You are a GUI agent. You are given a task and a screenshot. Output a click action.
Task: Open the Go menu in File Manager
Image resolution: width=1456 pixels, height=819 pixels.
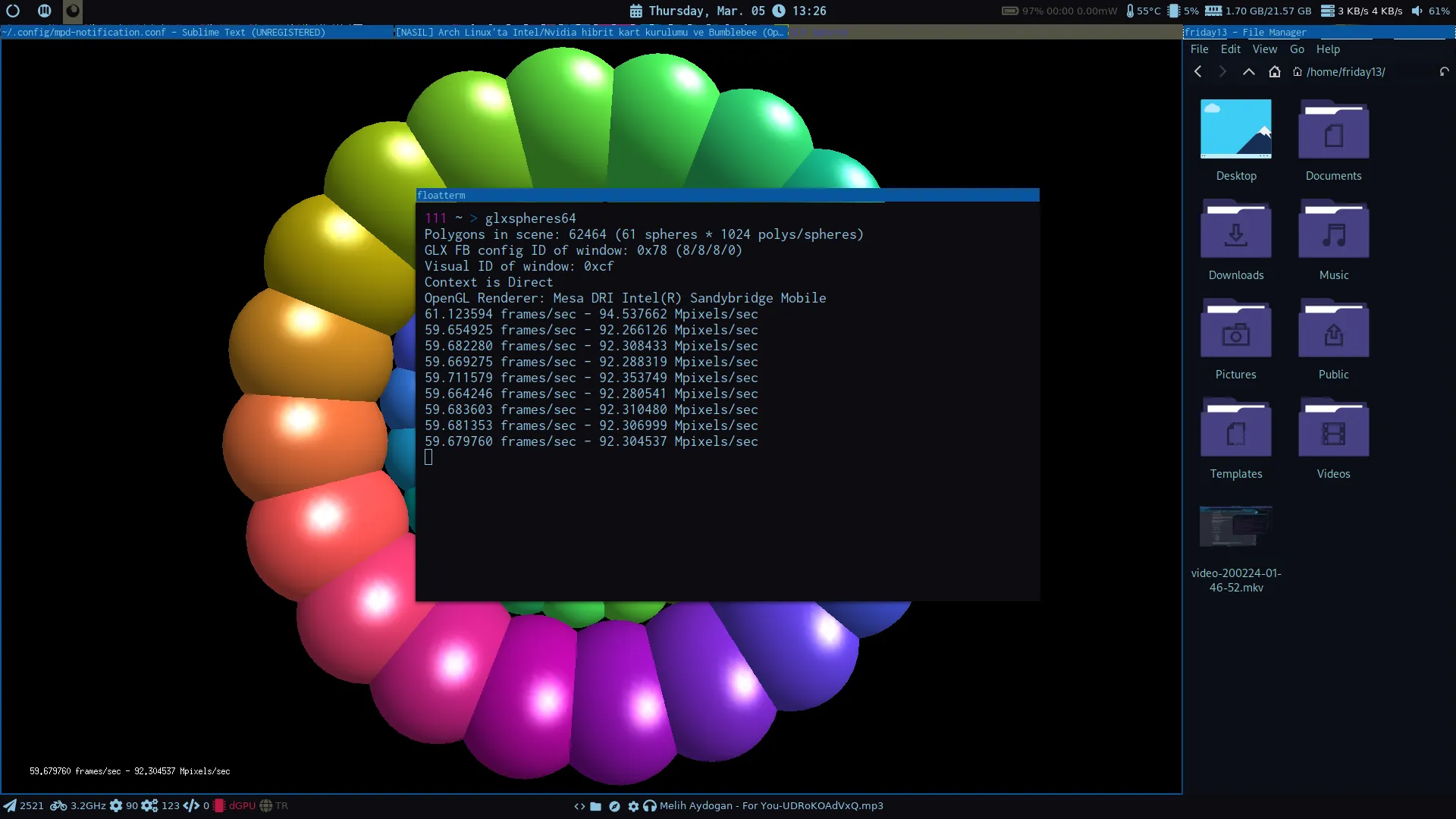[1298, 49]
